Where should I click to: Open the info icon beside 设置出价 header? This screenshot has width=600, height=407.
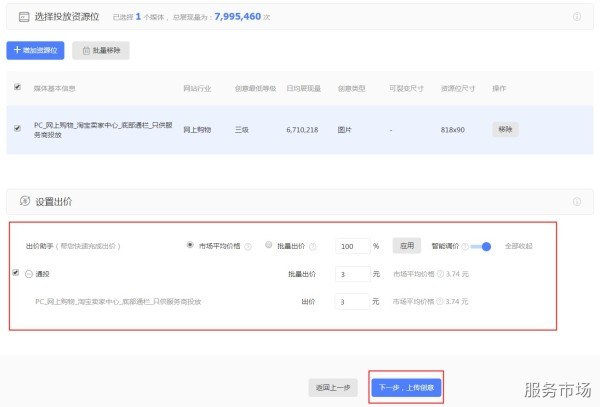577,202
